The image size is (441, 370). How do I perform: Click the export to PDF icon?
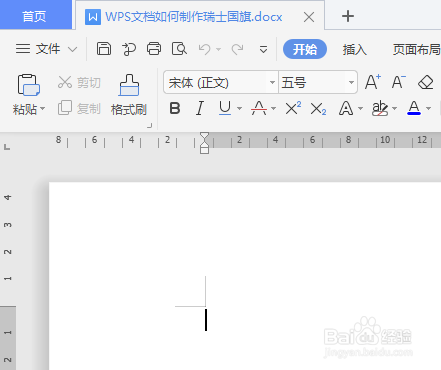click(x=129, y=49)
